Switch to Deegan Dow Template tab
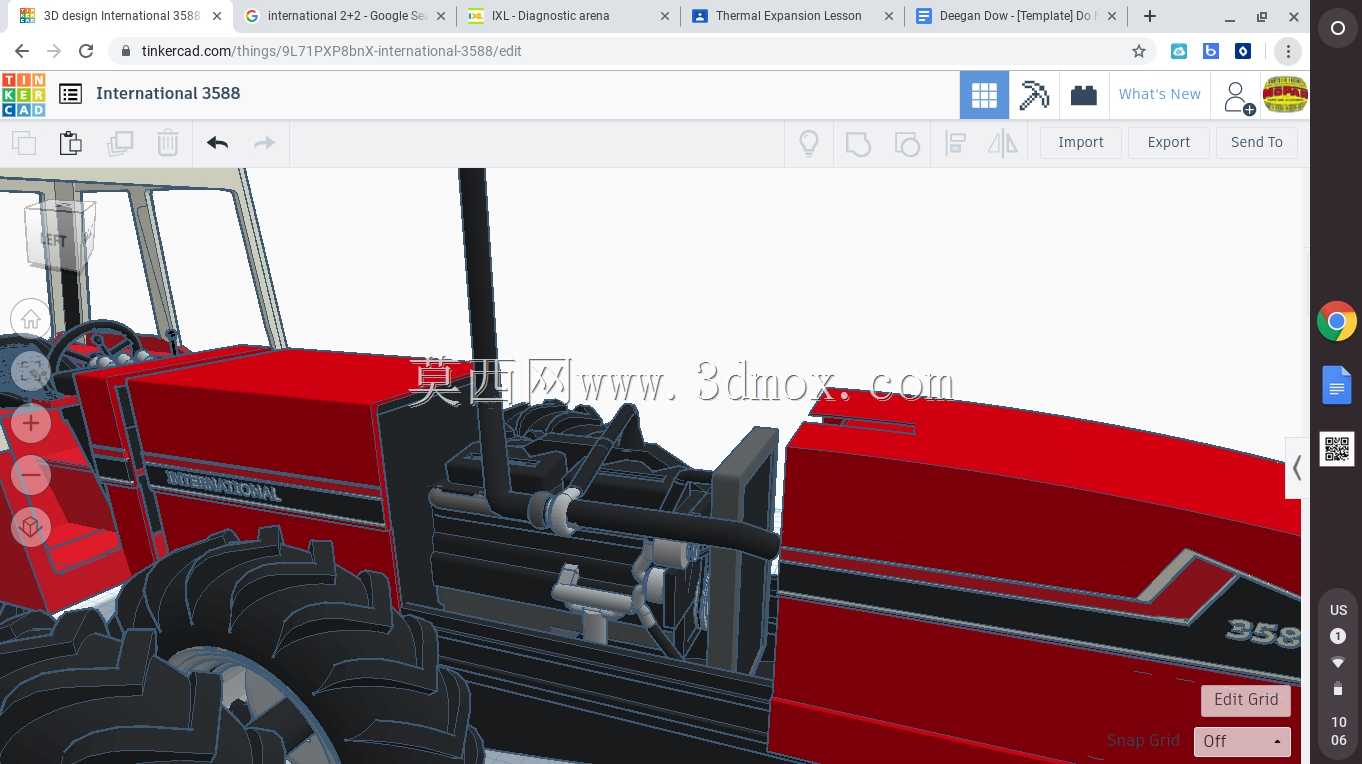 coord(1016,16)
